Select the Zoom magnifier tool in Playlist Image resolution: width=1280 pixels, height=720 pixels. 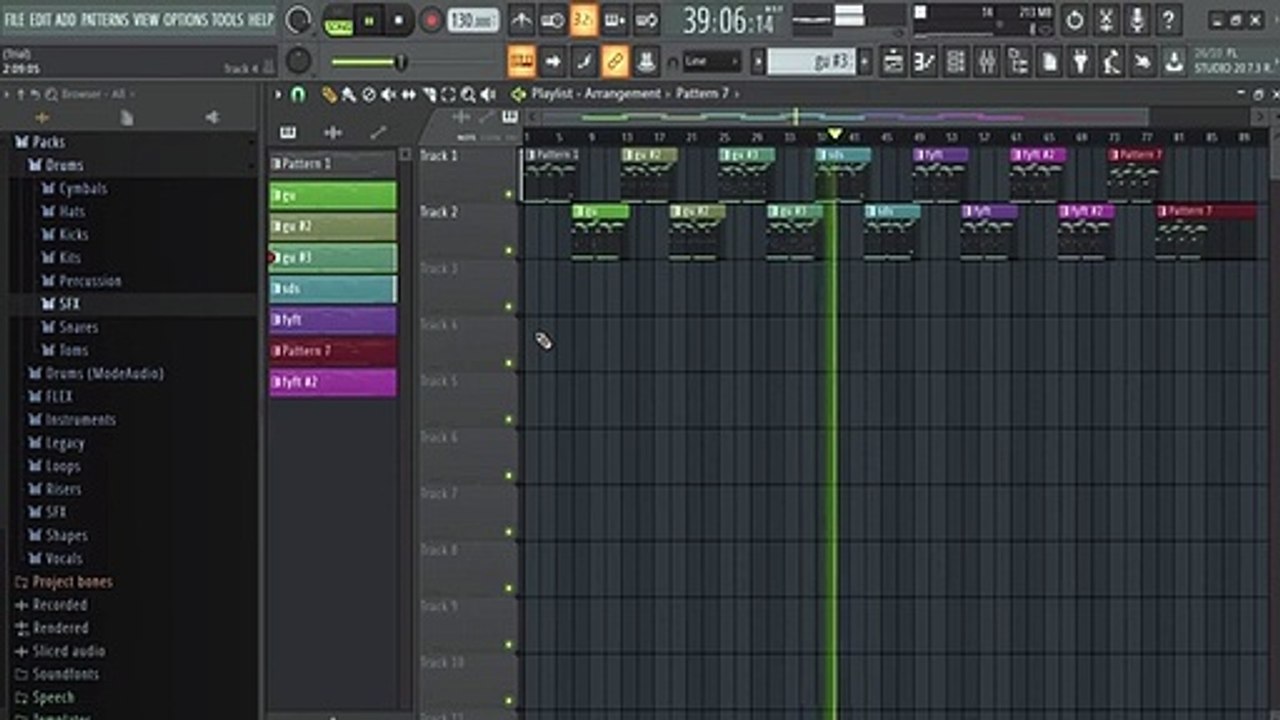(x=468, y=95)
